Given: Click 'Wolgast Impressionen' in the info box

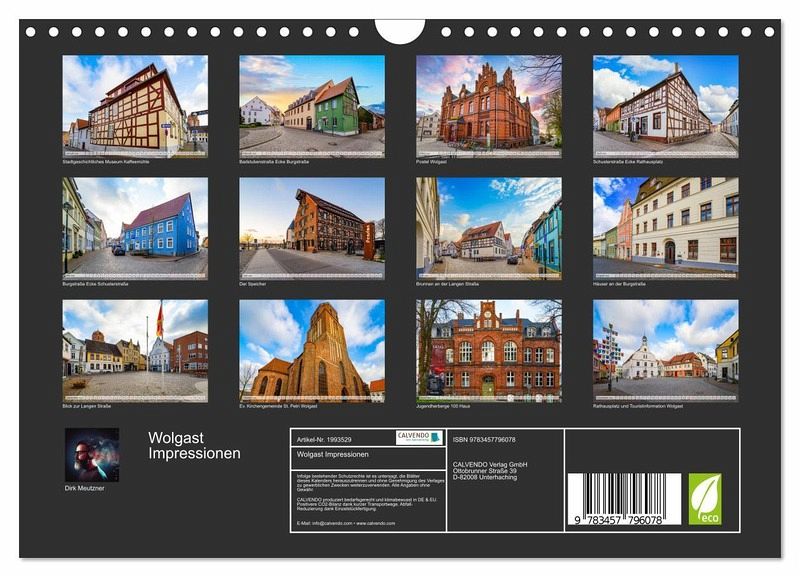Looking at the screenshot, I should point(333,454).
